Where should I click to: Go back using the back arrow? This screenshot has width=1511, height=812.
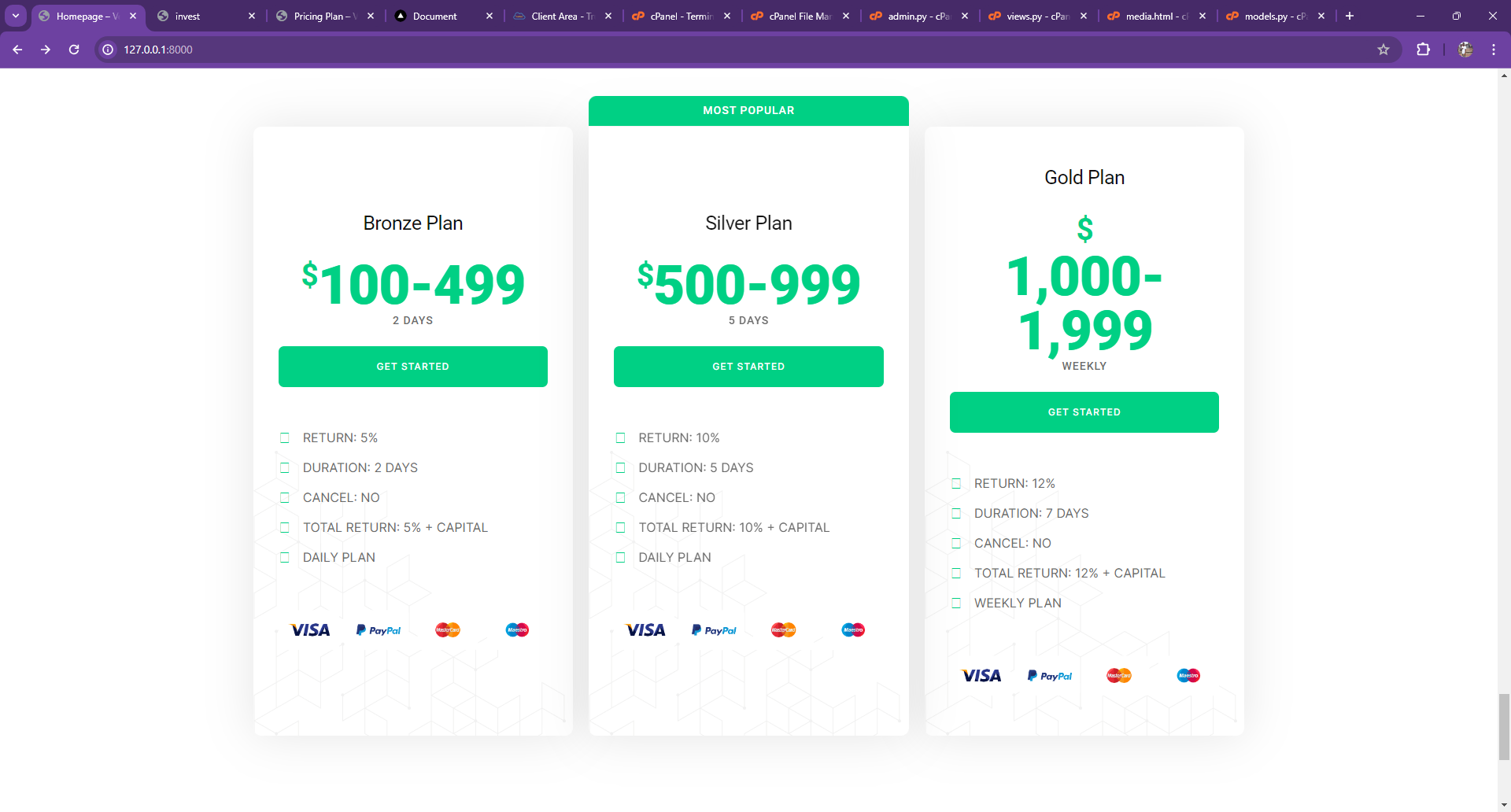click(17, 50)
